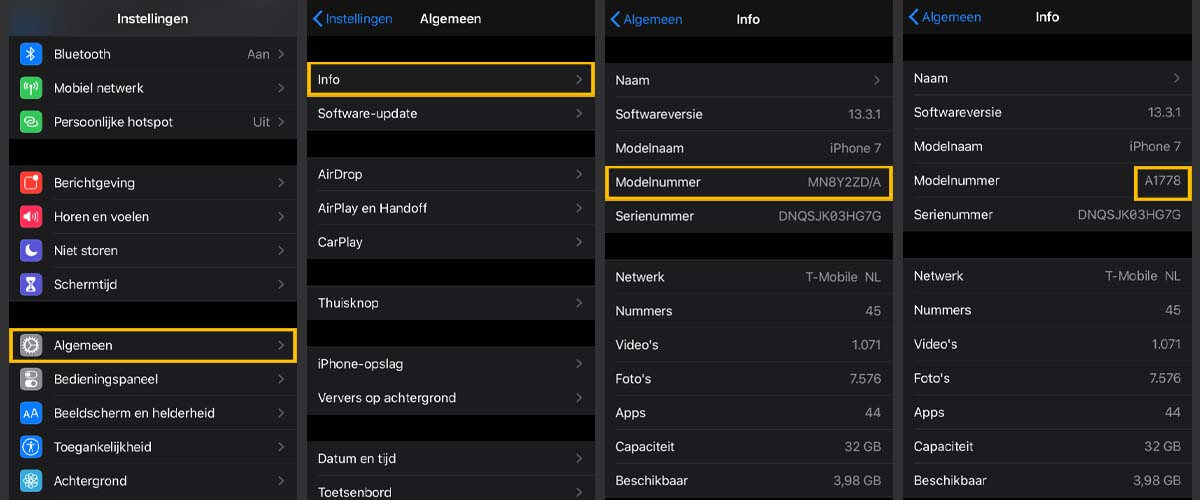This screenshot has width=1200, height=500.
Task: Tap the Berichtgeving notification icon
Action: point(31,183)
